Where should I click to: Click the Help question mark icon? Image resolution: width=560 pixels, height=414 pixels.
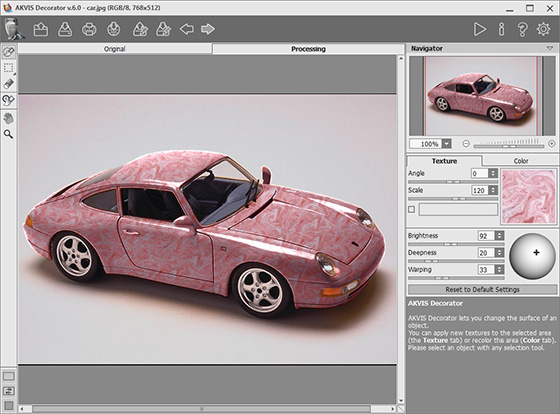[x=522, y=29]
